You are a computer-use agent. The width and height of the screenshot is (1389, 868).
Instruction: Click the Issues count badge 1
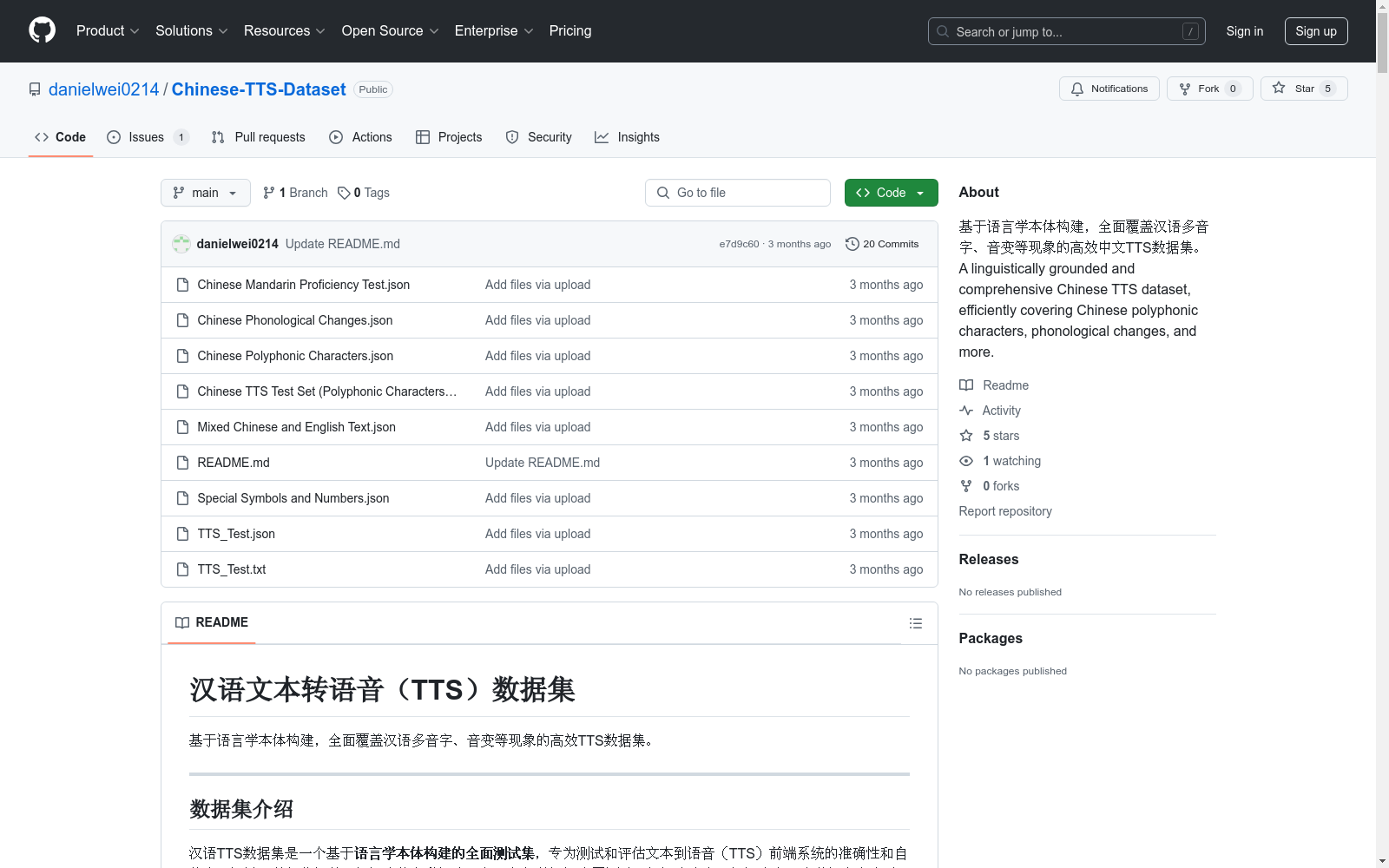click(x=181, y=137)
